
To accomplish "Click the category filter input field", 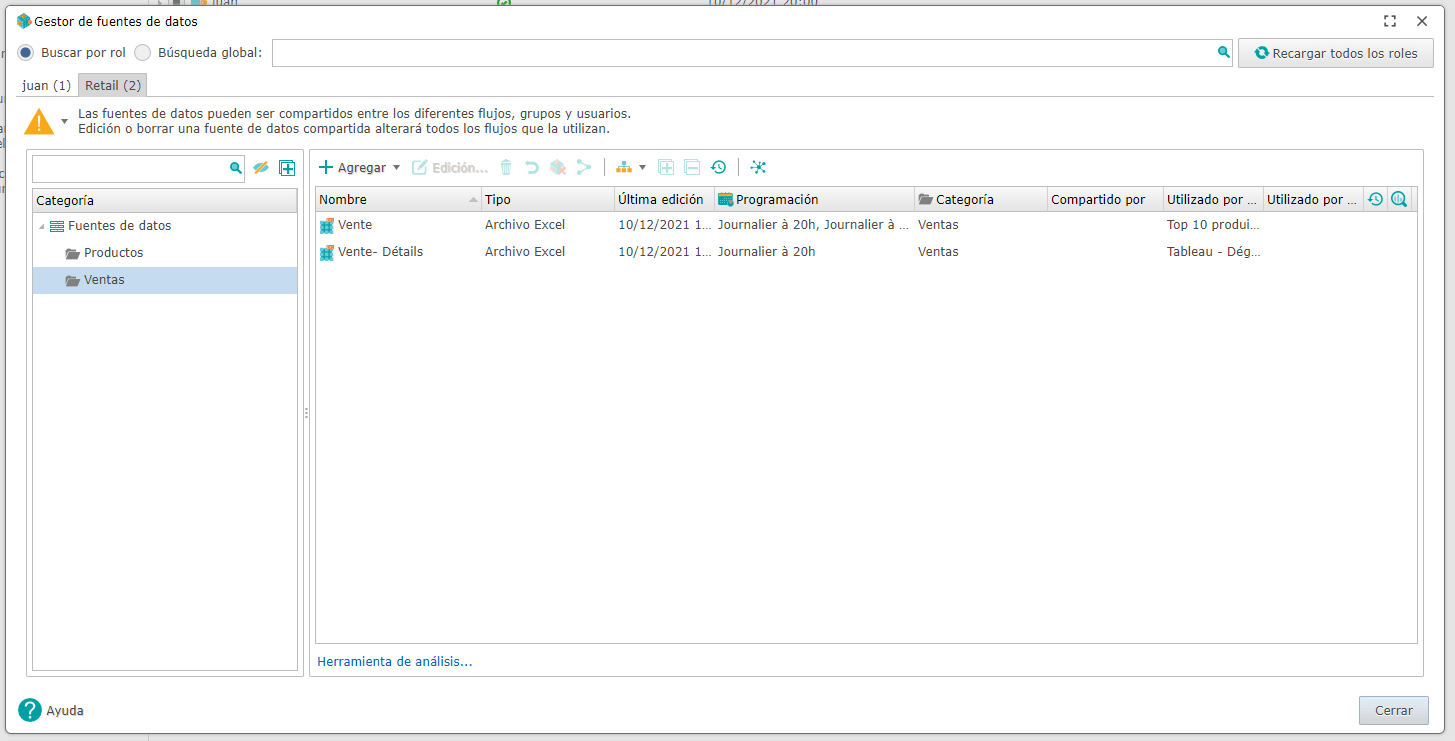I will pyautogui.click(x=131, y=168).
